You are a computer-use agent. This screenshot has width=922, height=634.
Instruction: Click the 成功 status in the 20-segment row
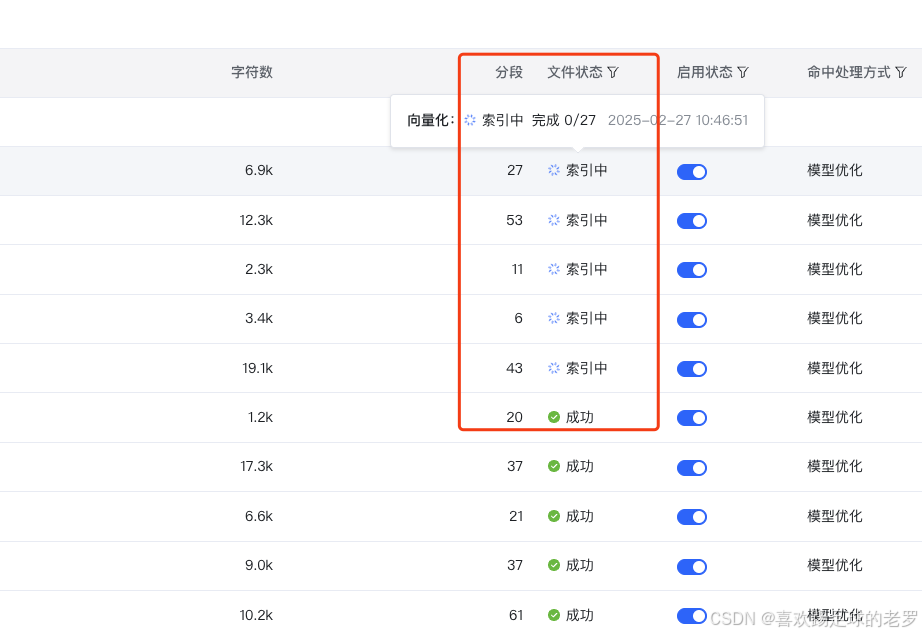[580, 418]
